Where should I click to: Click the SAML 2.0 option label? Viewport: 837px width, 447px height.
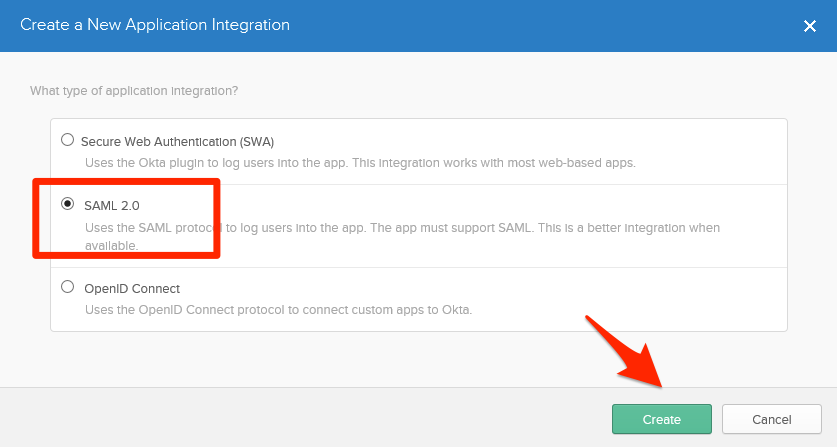(x=111, y=205)
